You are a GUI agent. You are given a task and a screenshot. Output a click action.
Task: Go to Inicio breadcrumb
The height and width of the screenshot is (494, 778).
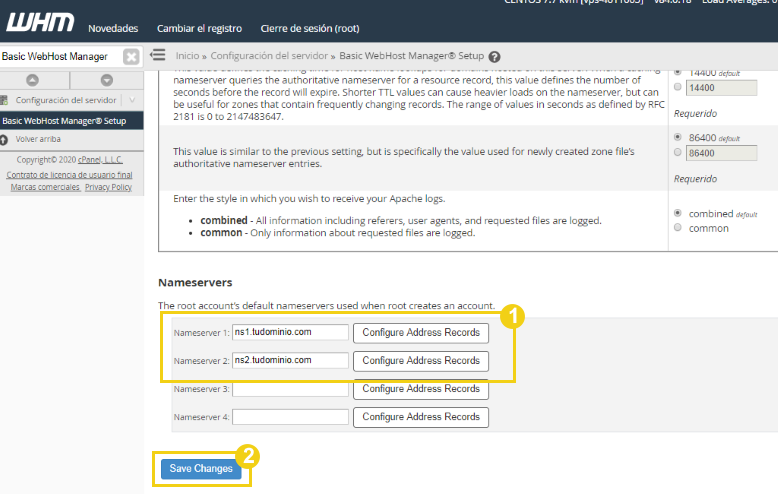coord(187,56)
